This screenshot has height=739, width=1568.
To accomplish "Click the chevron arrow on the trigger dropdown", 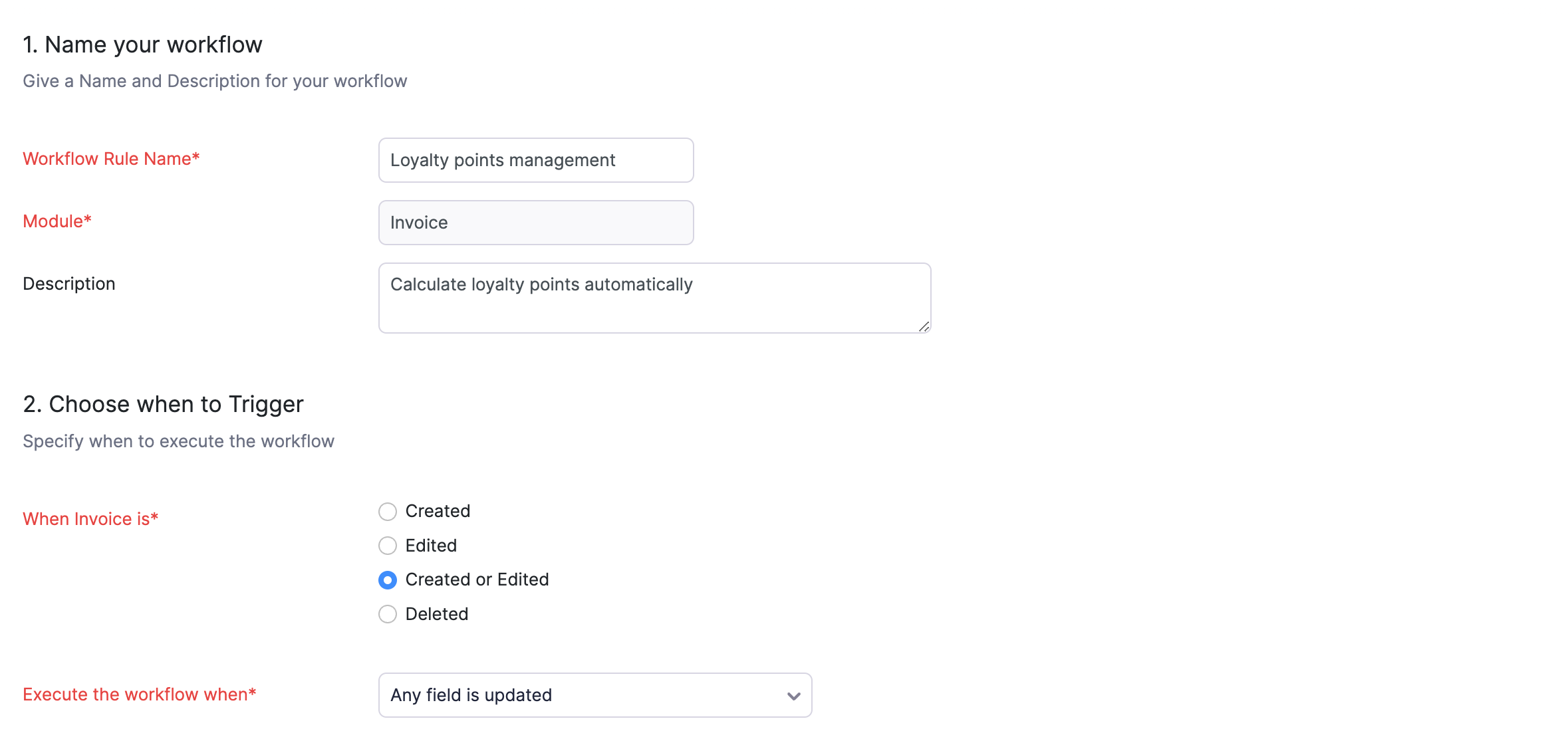I will pyautogui.click(x=793, y=696).
